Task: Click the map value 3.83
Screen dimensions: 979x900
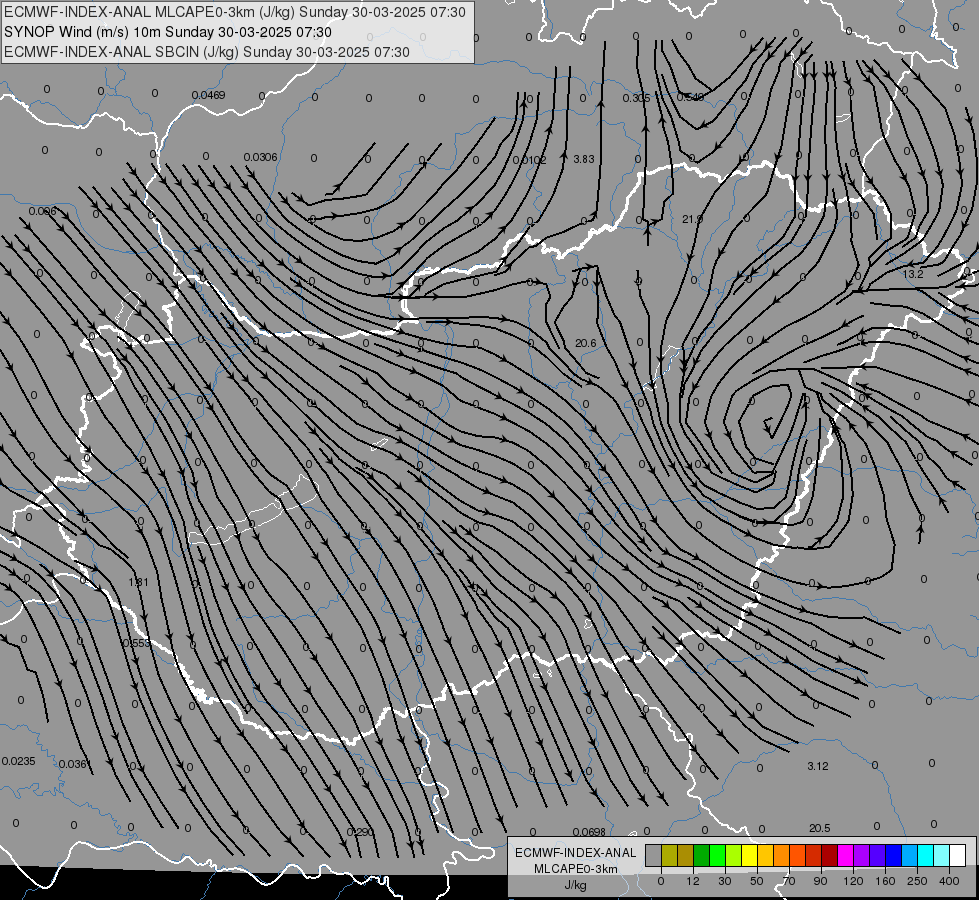Action: [x=584, y=159]
